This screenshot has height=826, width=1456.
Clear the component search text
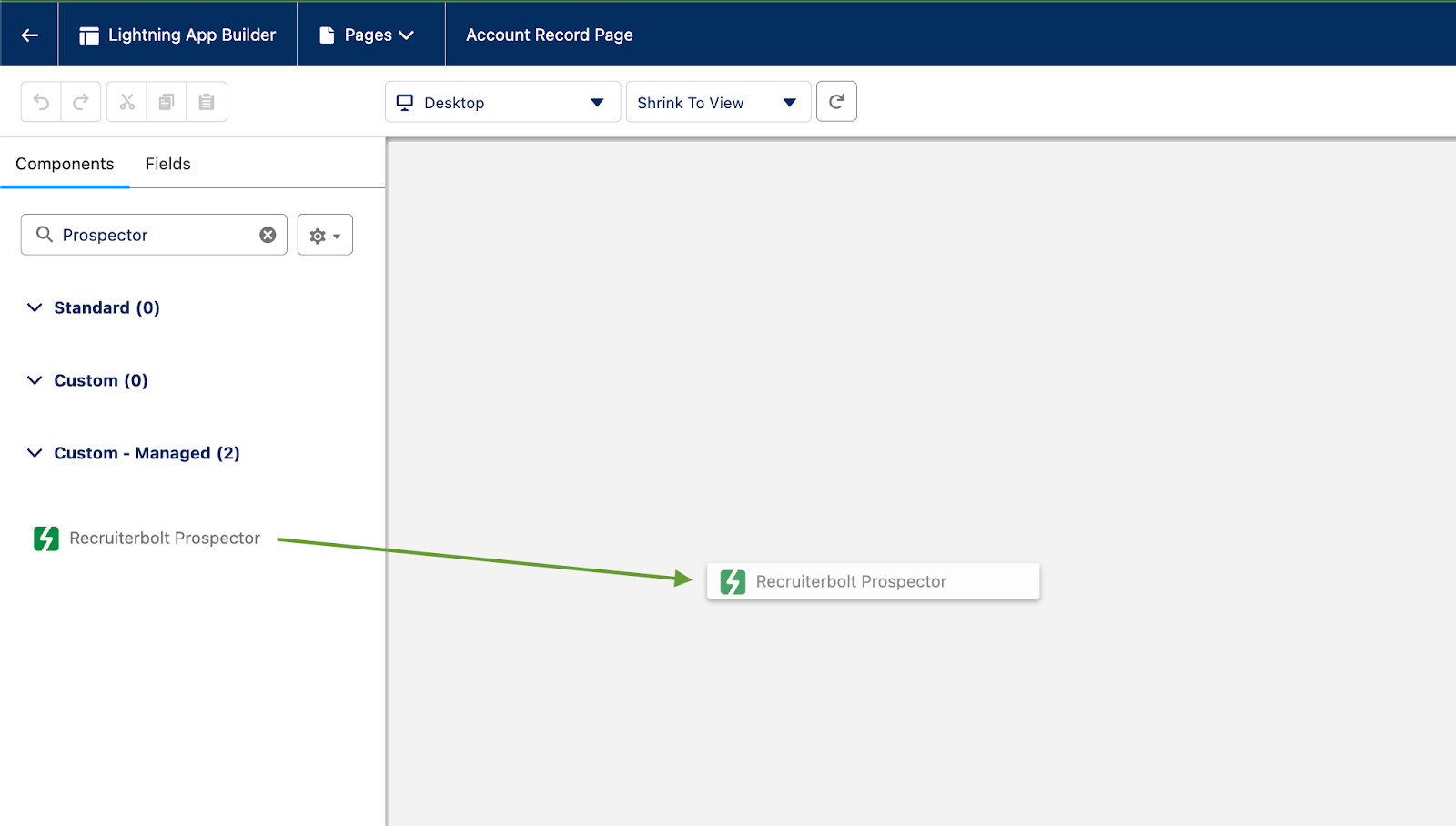tap(268, 235)
